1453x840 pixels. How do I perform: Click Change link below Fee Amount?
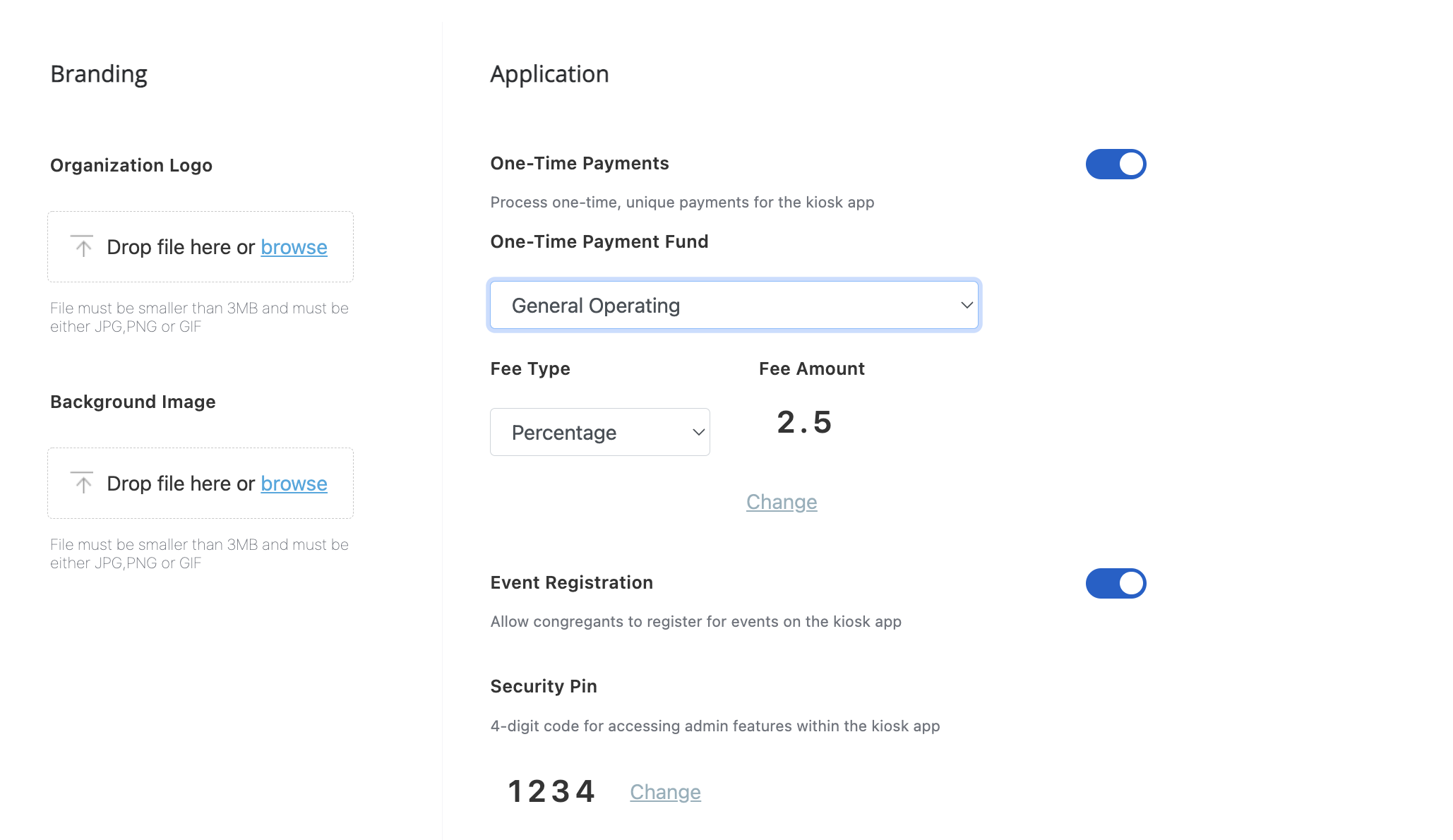782,502
